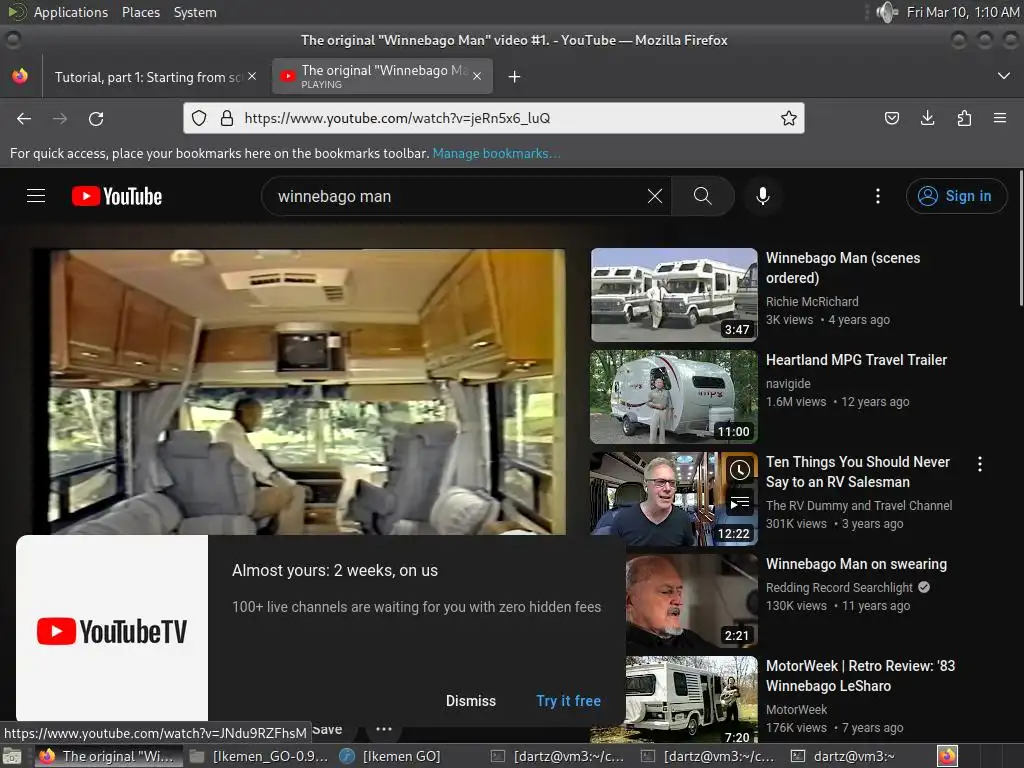This screenshot has height=768, width=1024.
Task: Open the System menu
Action: (195, 12)
